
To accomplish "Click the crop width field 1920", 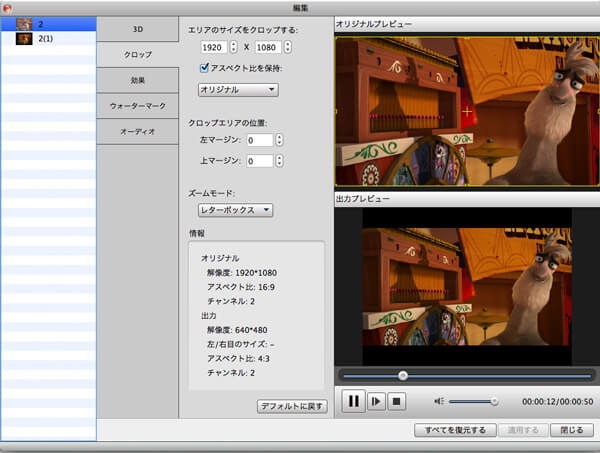I will (x=214, y=47).
